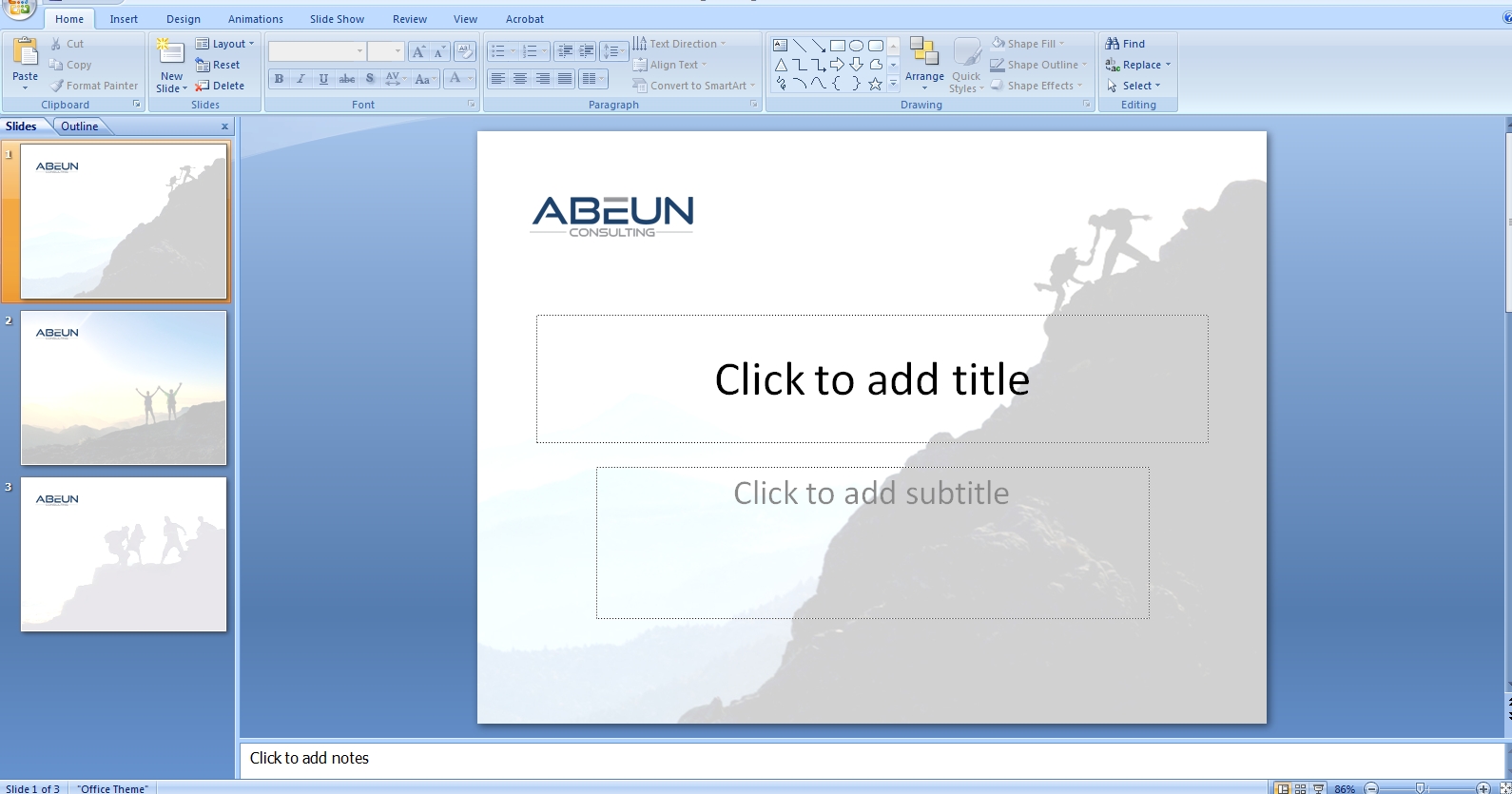Pick the Oval shape from gallery
Viewport: 1512px width, 794px height.
tap(857, 46)
